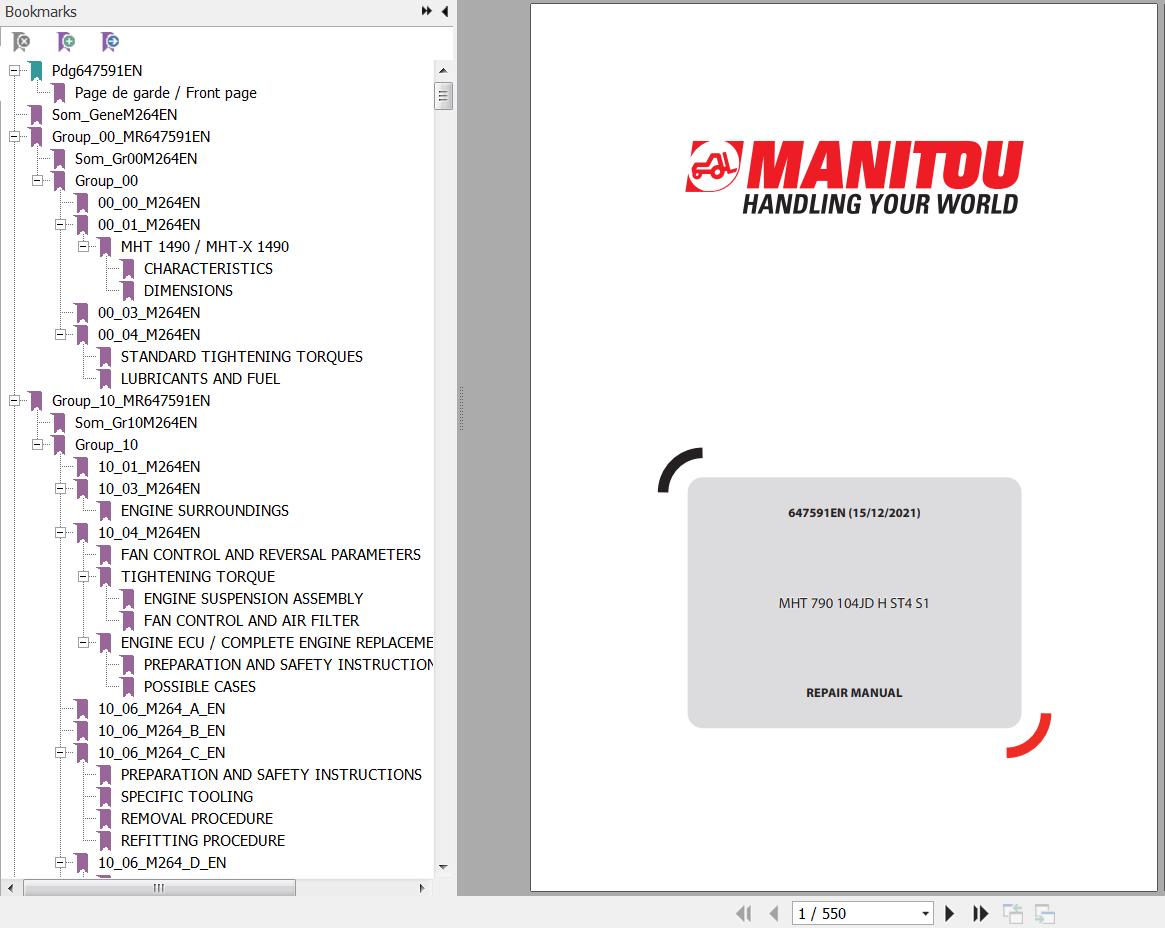Click the delete bookmark icon
Viewport: 1165px width, 928px height.
22,42
